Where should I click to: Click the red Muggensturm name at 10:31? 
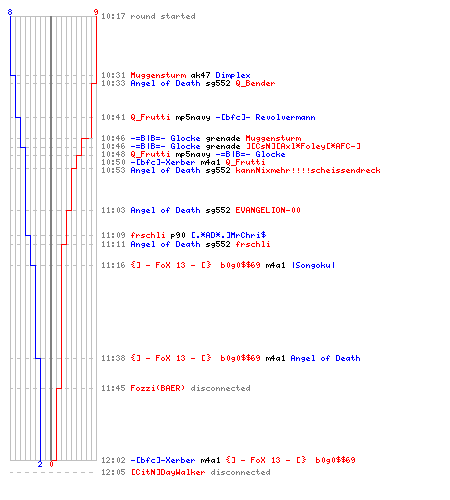[158, 75]
